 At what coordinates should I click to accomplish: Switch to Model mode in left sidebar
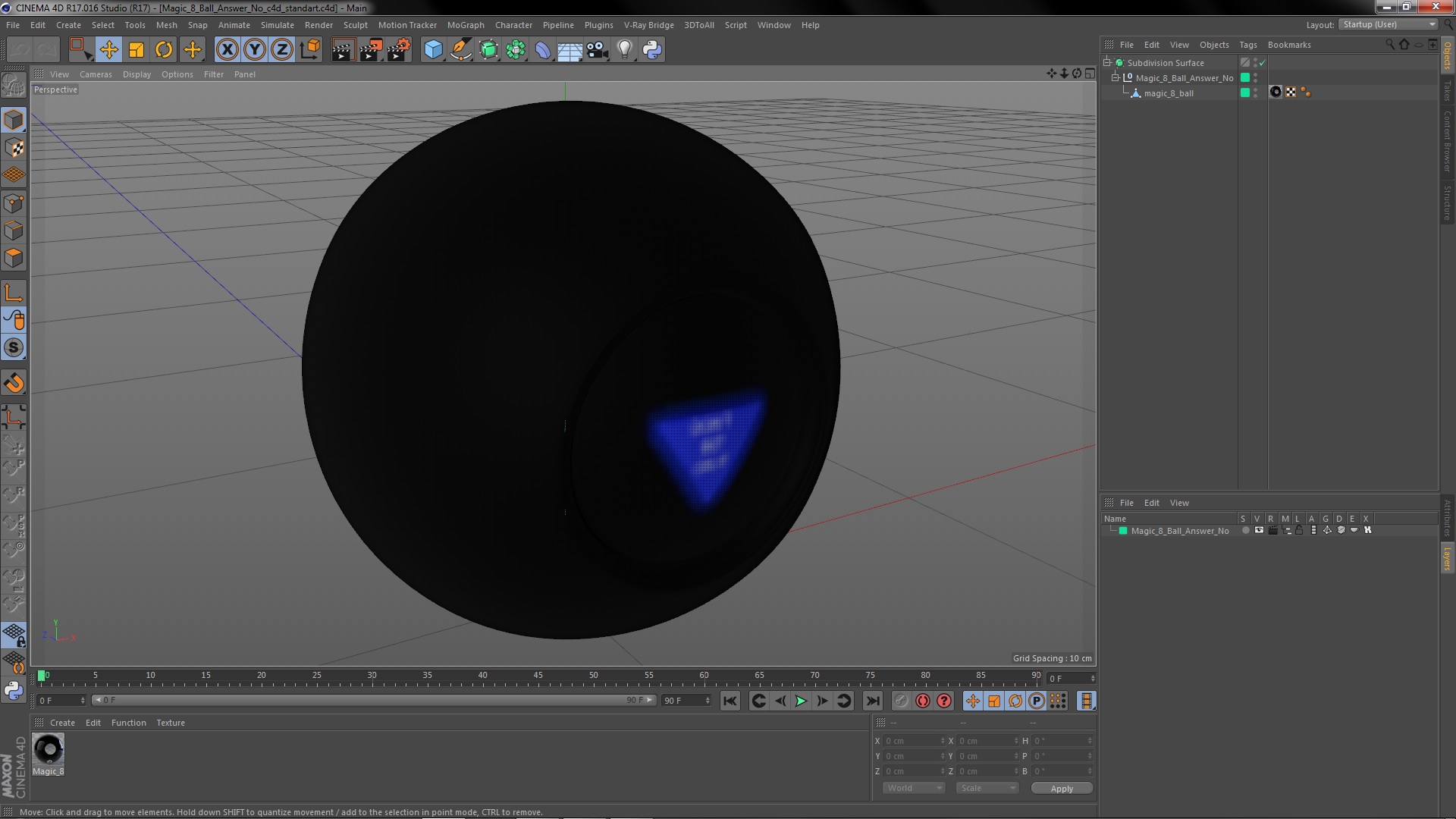pyautogui.click(x=14, y=120)
